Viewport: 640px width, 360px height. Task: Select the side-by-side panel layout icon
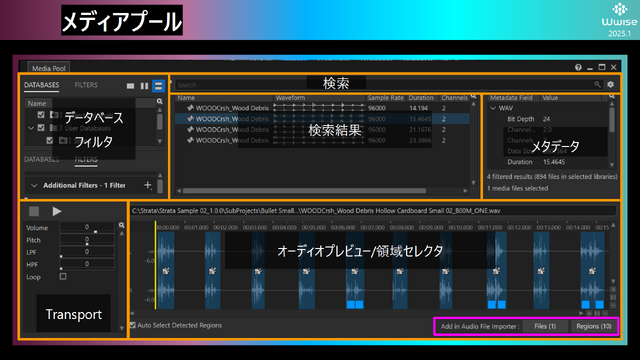tap(144, 86)
